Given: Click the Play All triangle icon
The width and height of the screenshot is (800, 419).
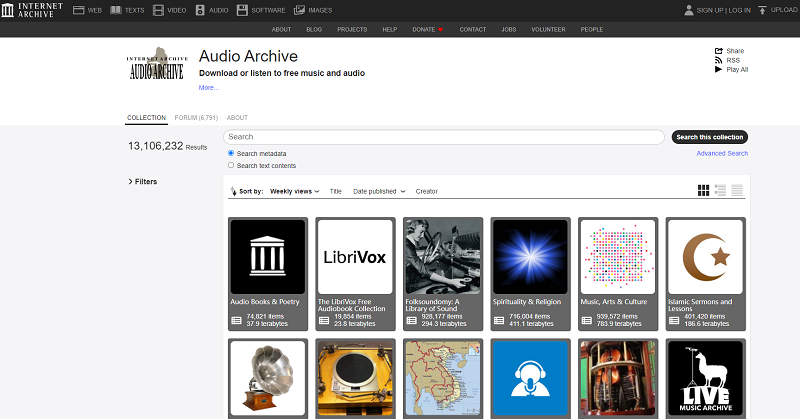Looking at the screenshot, I should [718, 69].
